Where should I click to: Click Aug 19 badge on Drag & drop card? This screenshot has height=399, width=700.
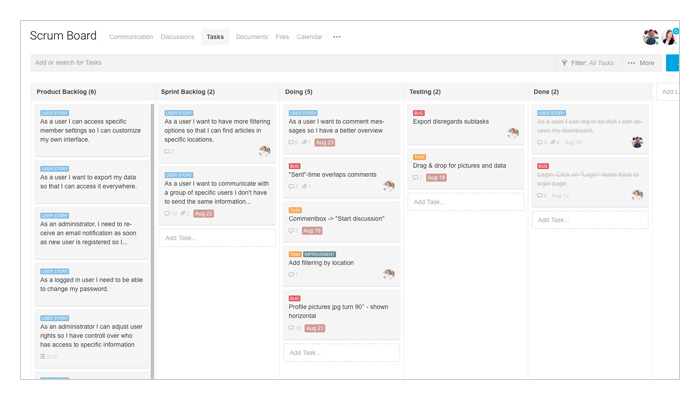[436, 178]
